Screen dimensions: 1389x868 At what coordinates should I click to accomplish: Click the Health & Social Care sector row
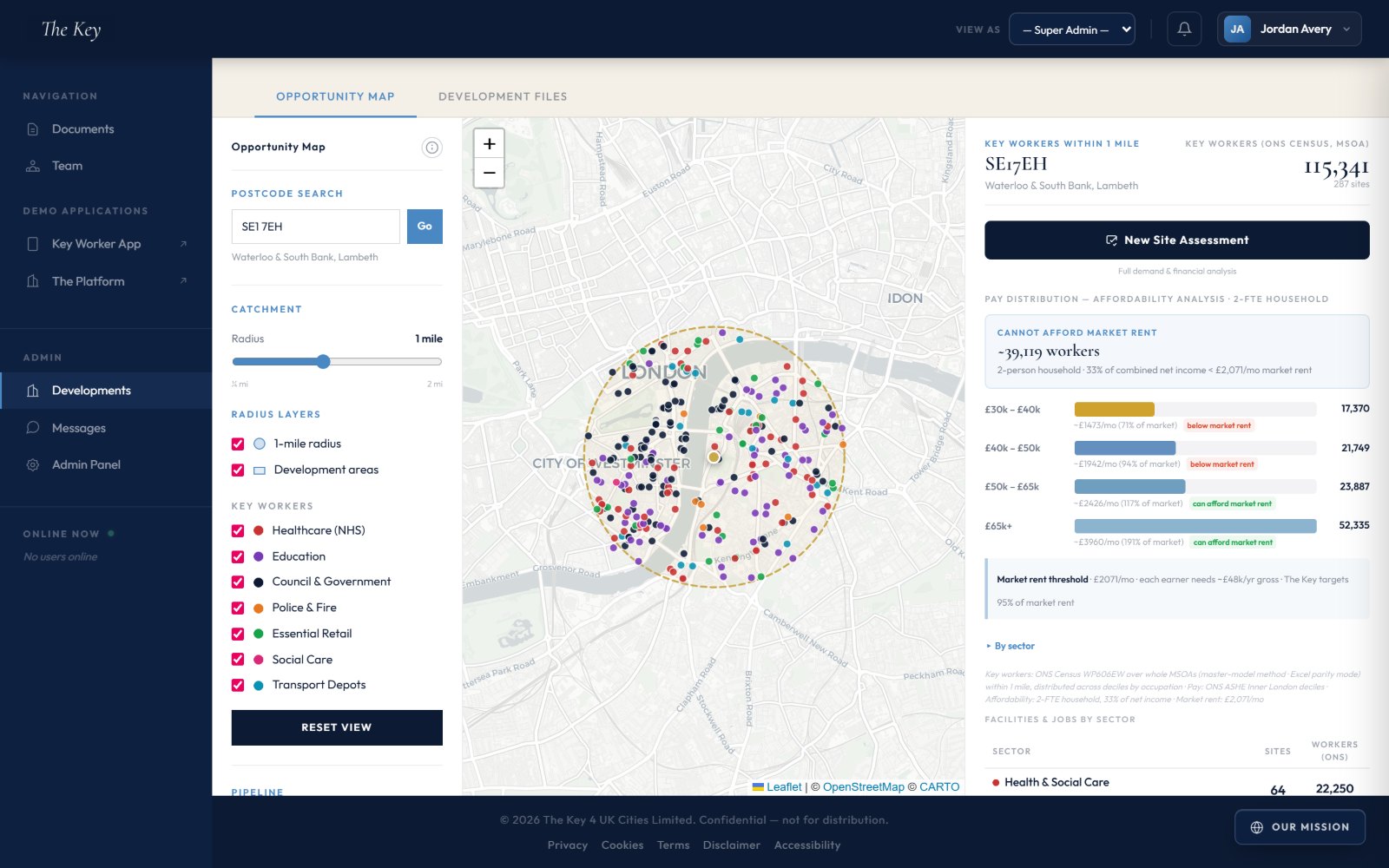click(x=1177, y=783)
